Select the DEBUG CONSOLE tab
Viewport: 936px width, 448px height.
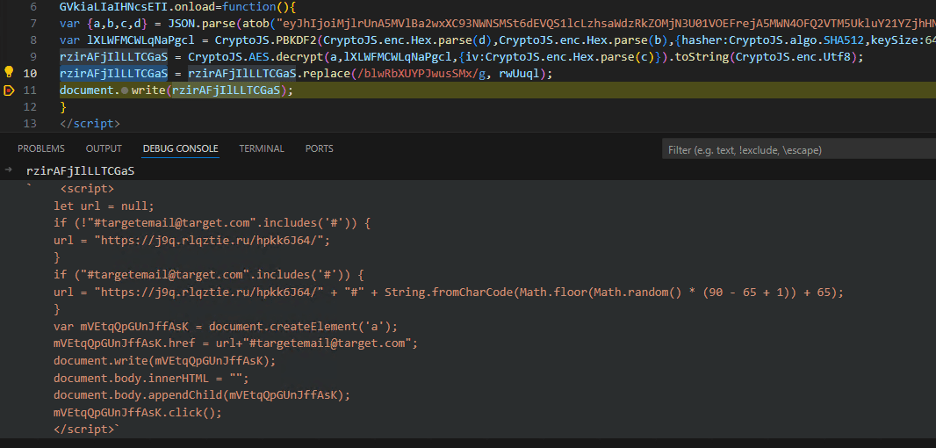[x=181, y=149]
